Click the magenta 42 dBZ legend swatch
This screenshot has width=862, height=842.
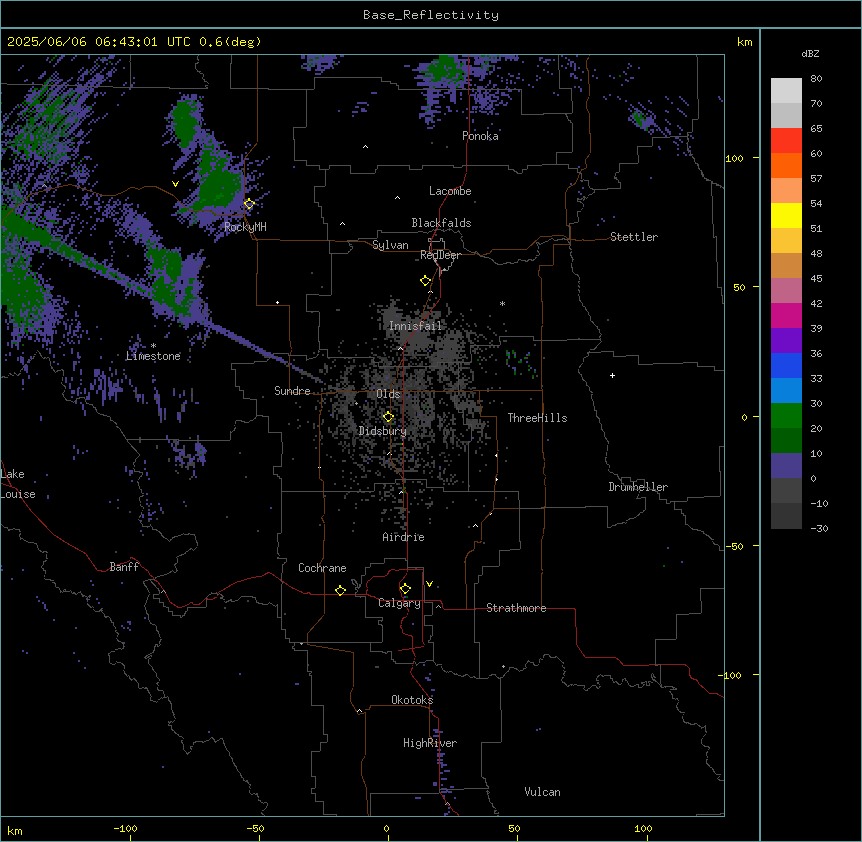click(x=786, y=315)
